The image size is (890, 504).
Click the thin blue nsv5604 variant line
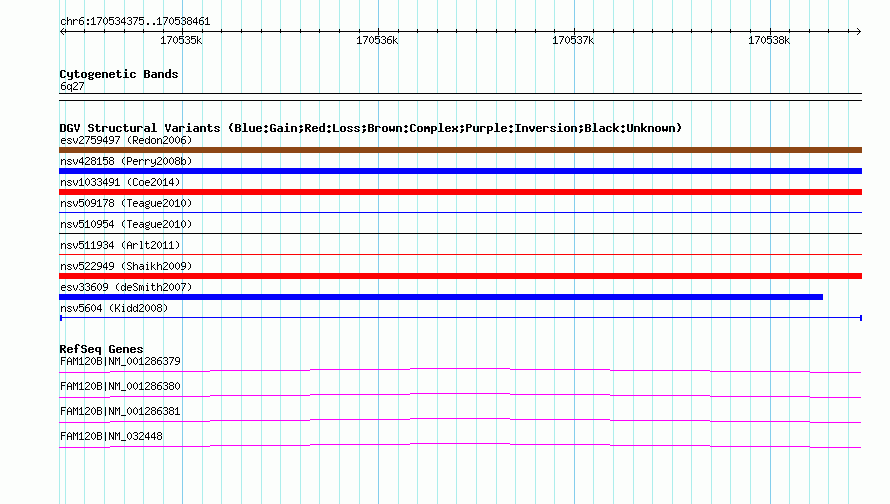click(x=460, y=318)
